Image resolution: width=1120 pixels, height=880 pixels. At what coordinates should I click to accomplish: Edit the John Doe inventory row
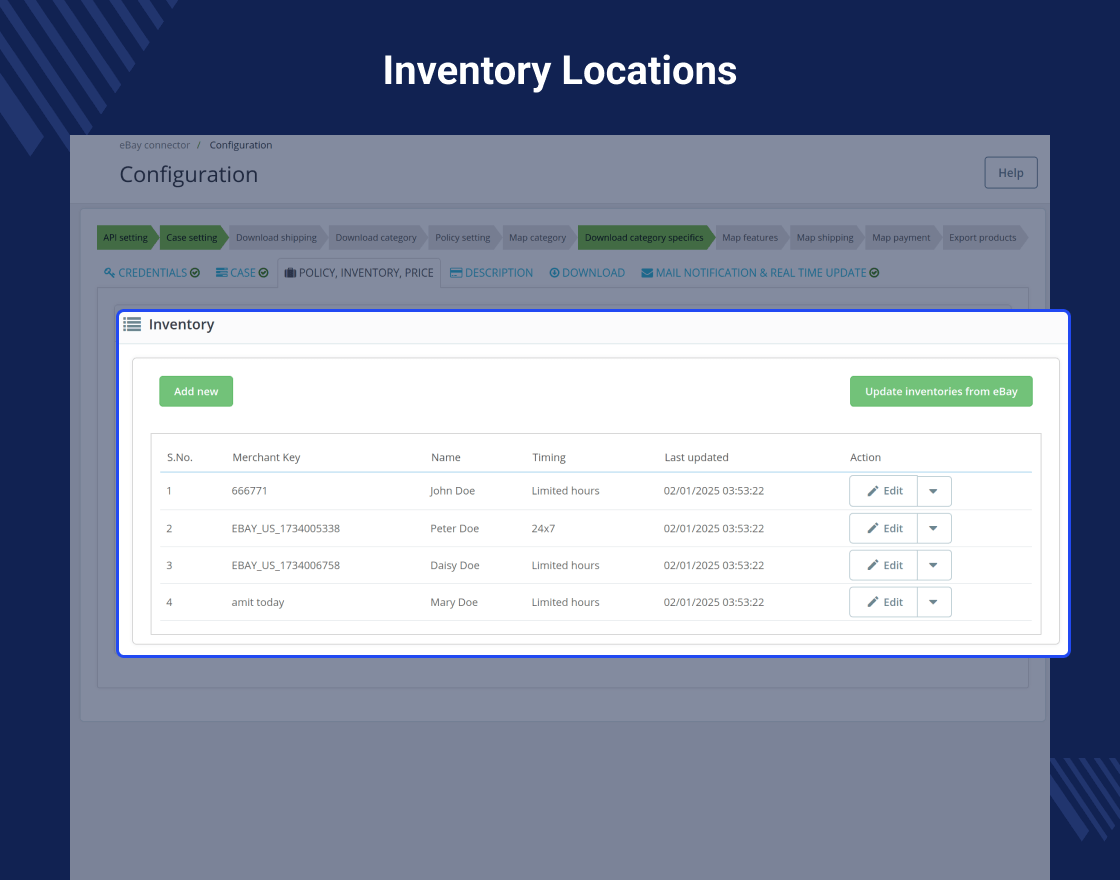[x=884, y=491]
